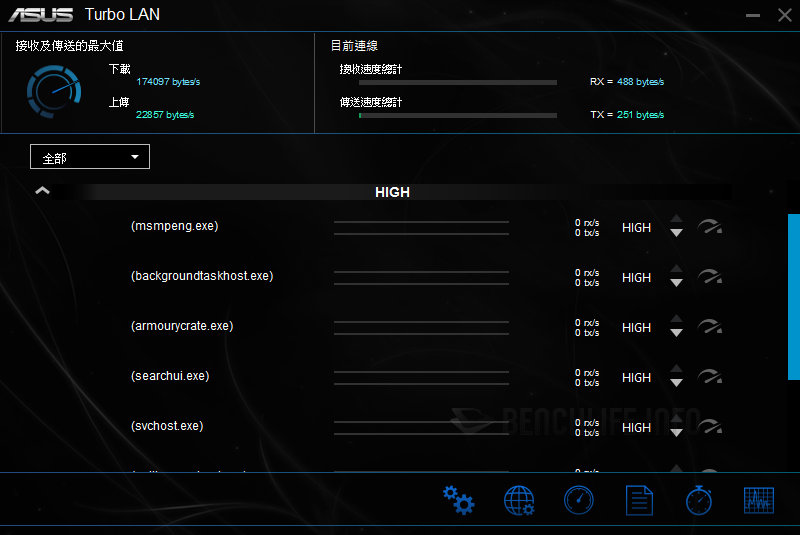Image resolution: width=800 pixels, height=535 pixels.
Task: Close the Turbo LAN window
Action: pos(785,15)
